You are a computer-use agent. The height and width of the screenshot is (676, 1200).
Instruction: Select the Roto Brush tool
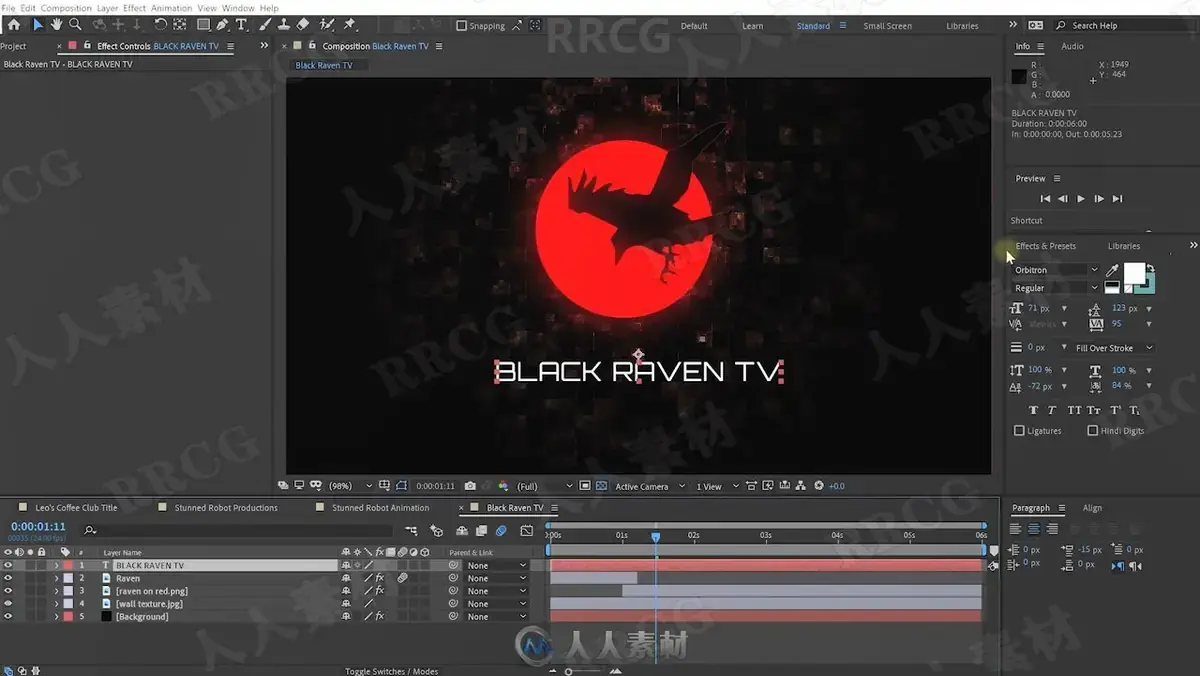click(x=326, y=24)
